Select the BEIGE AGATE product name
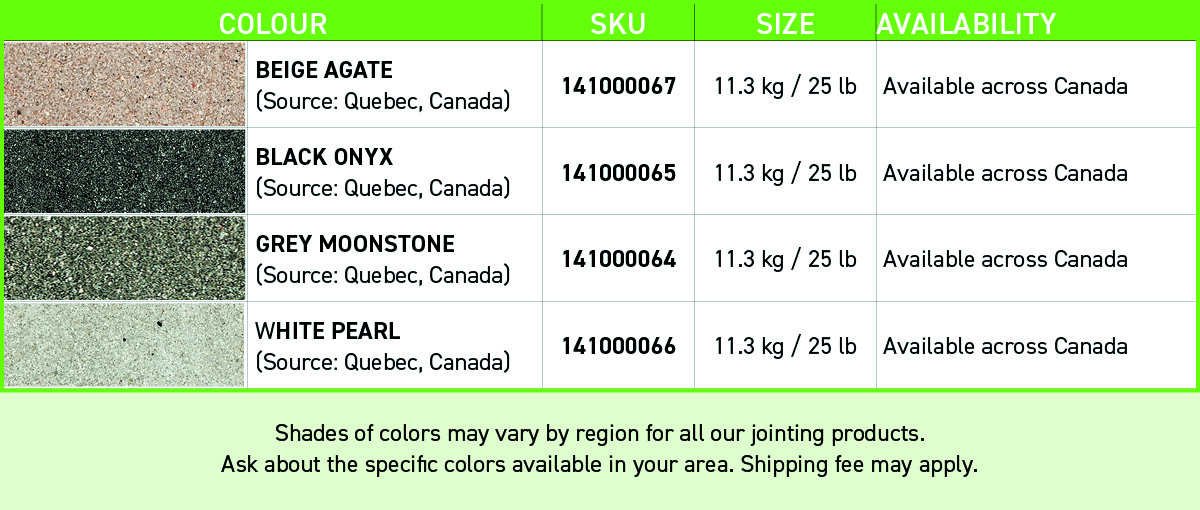1200x510 pixels. coord(324,70)
